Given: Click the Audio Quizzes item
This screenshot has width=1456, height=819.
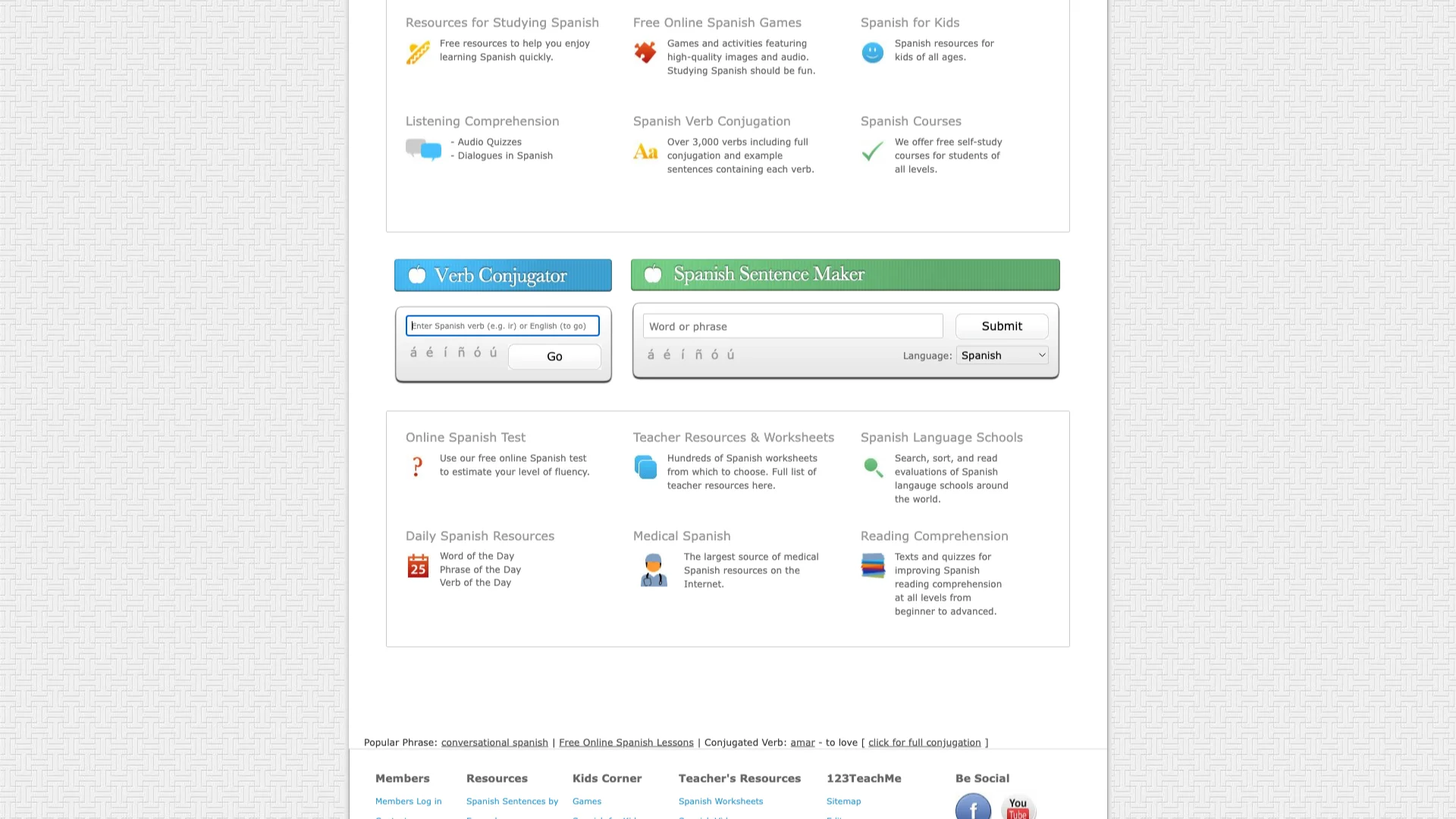Looking at the screenshot, I should pos(489,142).
